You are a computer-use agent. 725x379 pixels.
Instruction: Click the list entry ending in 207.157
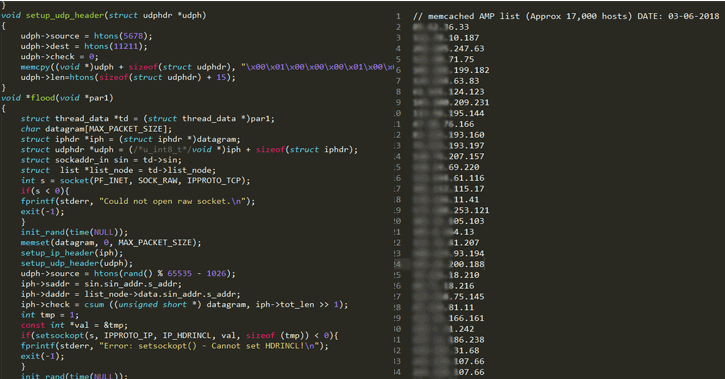pos(449,156)
